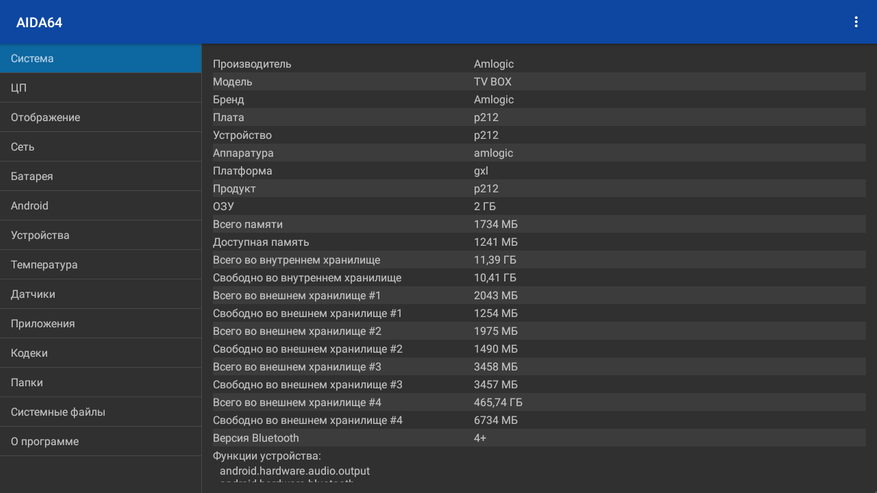The image size is (877, 493).
Task: Select the Версия Bluetooth label
Action: point(256,438)
